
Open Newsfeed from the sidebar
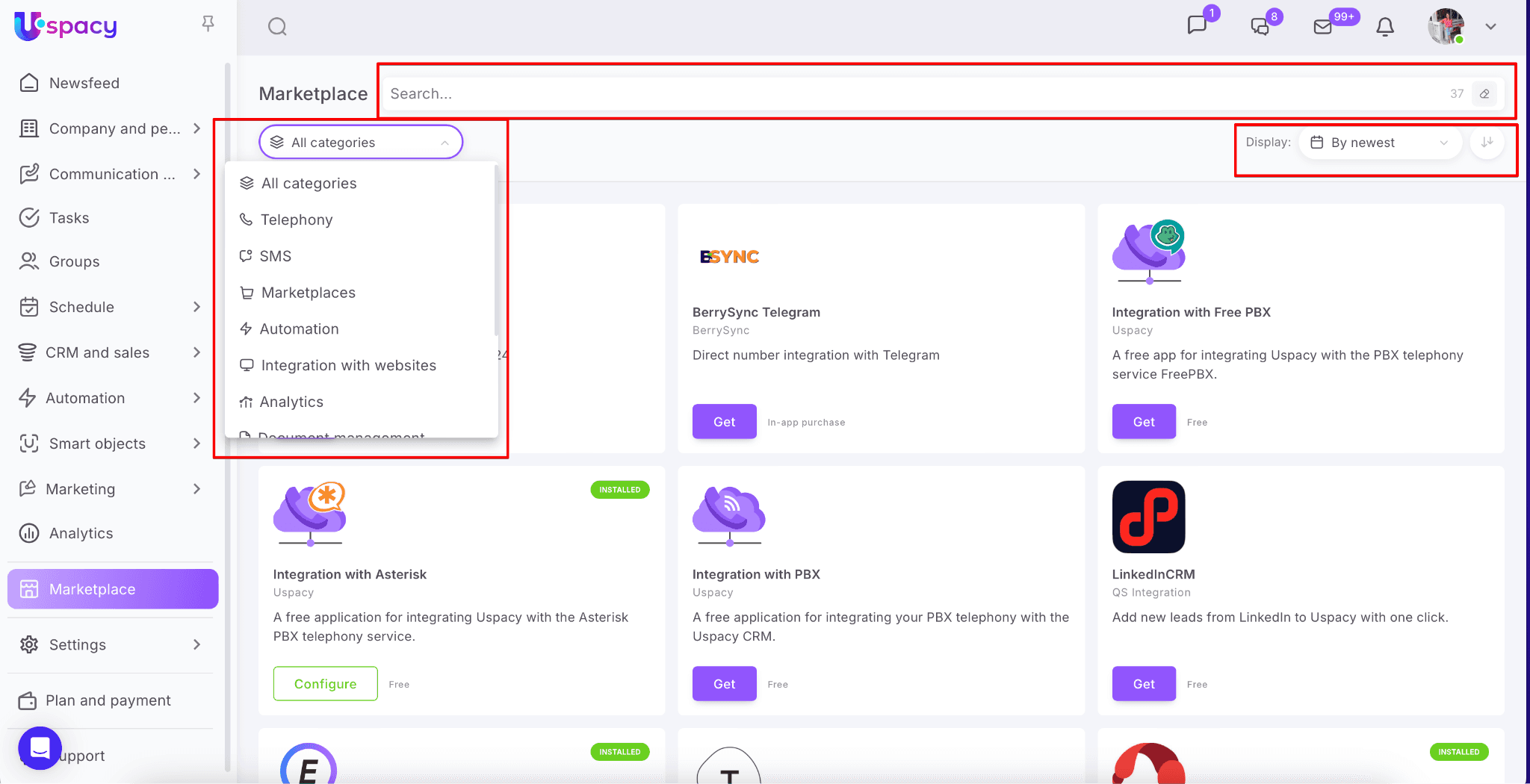coord(84,83)
